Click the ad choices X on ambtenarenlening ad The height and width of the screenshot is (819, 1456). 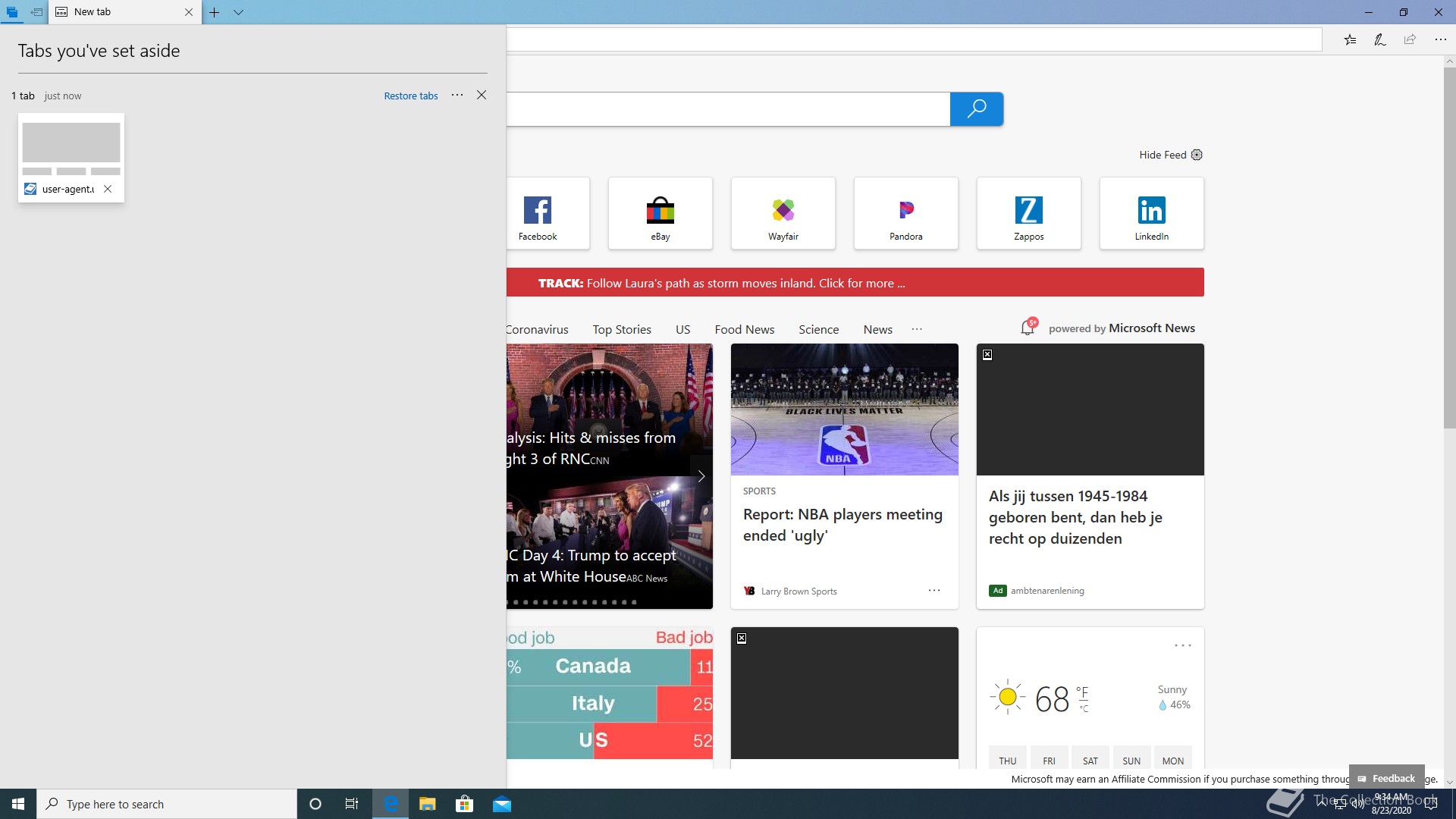987,354
